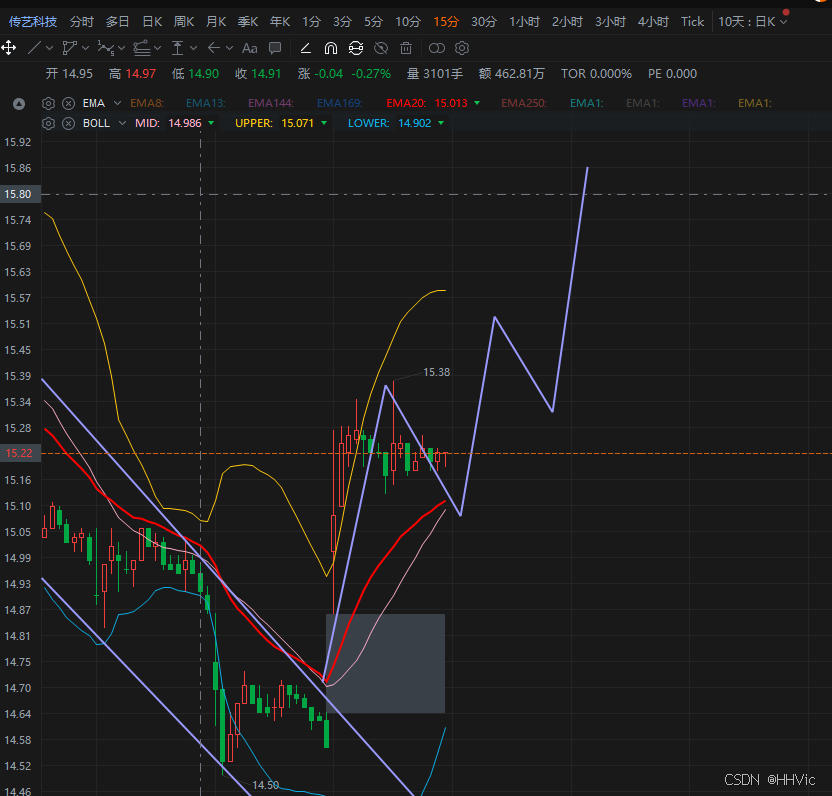Remove the EMA indicator
This screenshot has width=832, height=796.
tap(68, 103)
